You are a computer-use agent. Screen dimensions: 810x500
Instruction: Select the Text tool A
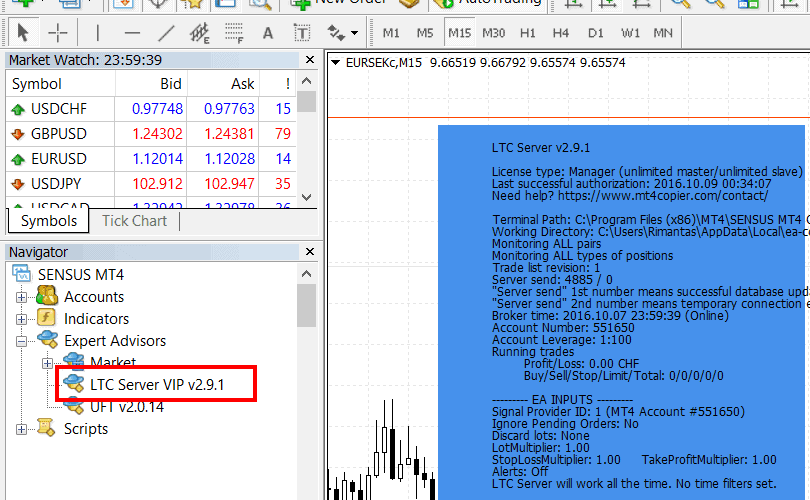coord(268,33)
